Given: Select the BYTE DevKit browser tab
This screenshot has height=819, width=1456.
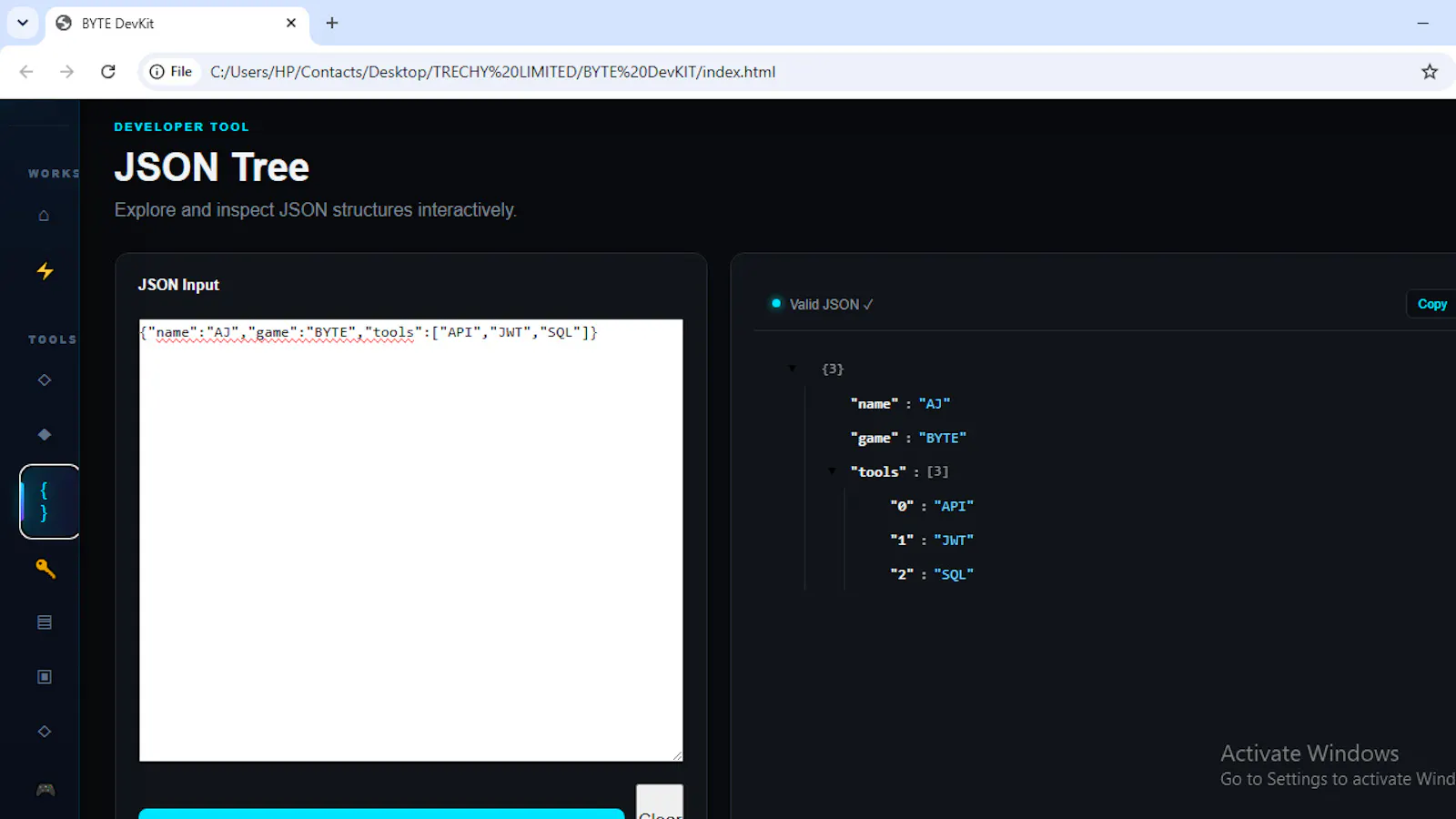Looking at the screenshot, I should click(x=177, y=24).
